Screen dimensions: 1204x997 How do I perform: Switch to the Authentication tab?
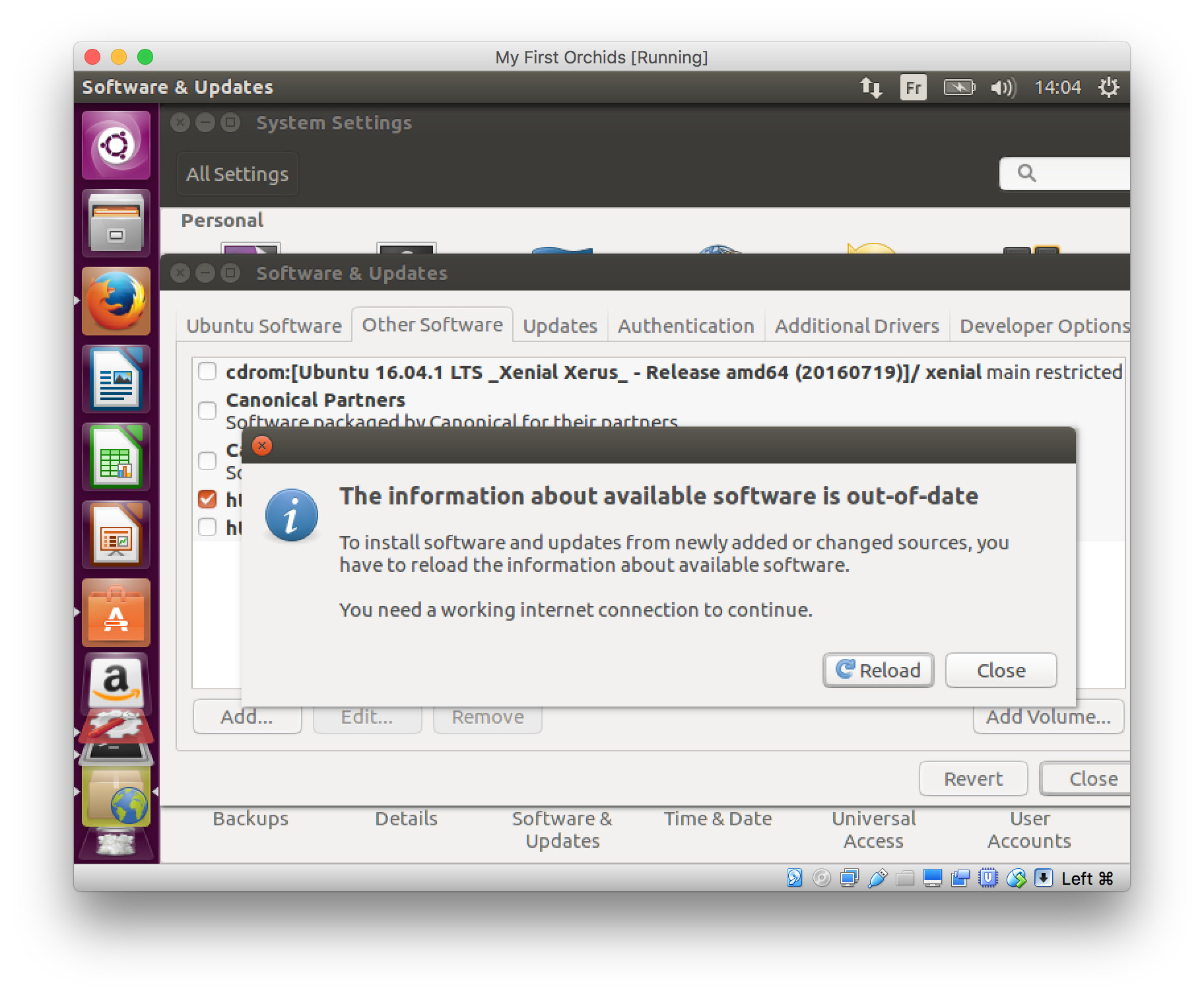(685, 326)
